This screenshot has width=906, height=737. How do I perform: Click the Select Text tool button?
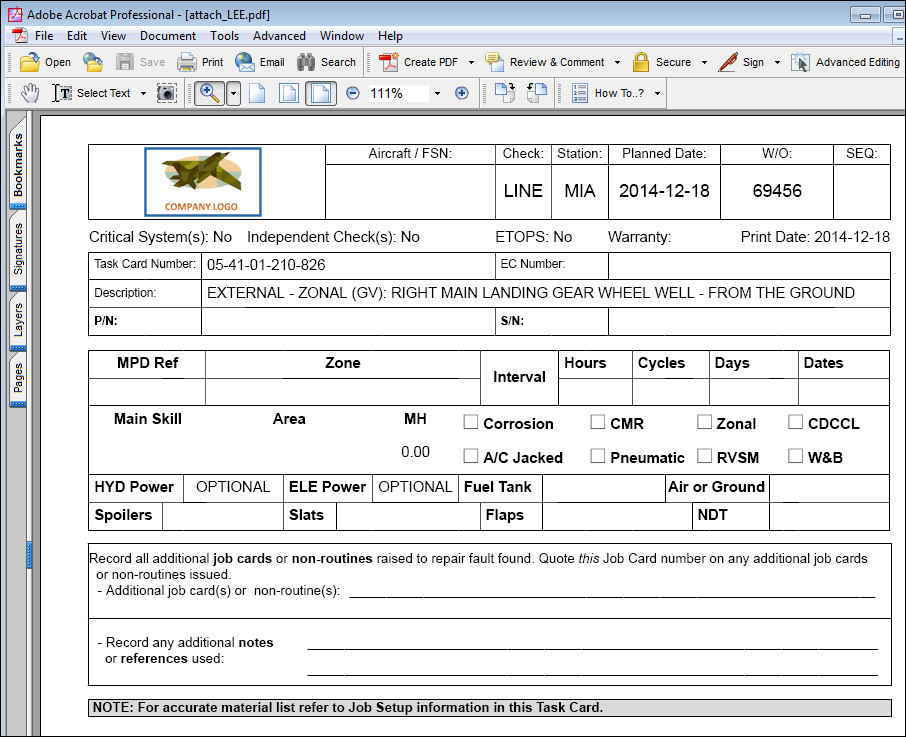pos(92,93)
